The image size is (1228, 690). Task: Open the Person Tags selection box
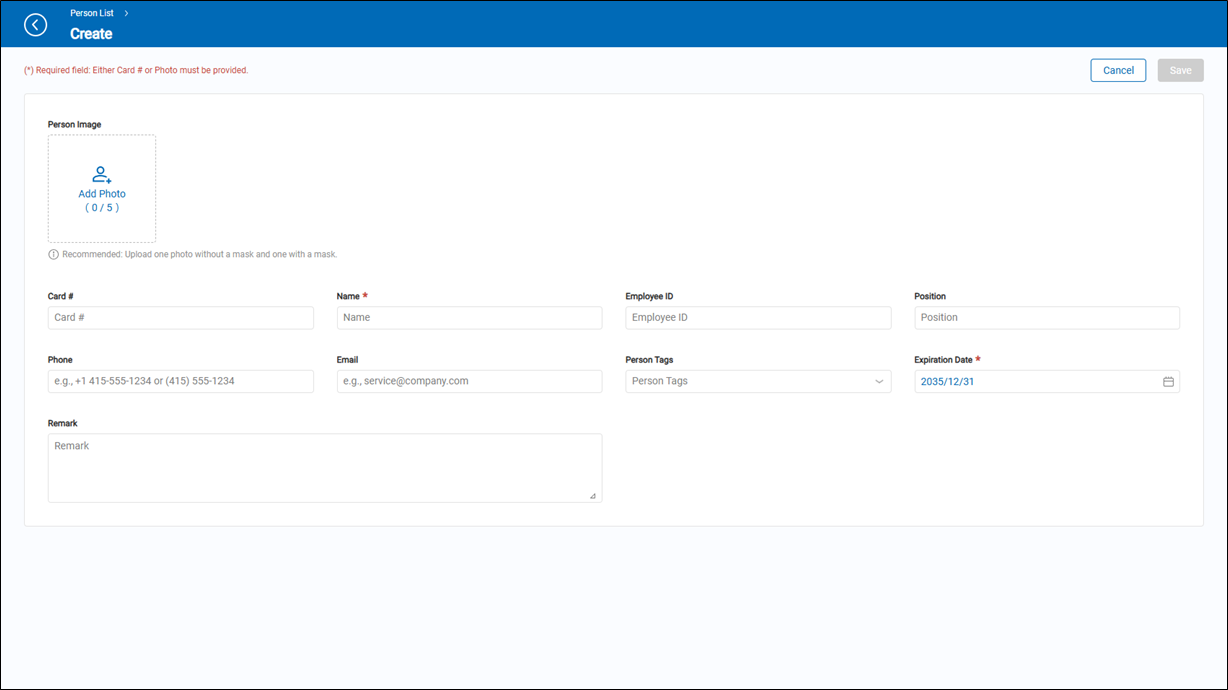click(750, 382)
